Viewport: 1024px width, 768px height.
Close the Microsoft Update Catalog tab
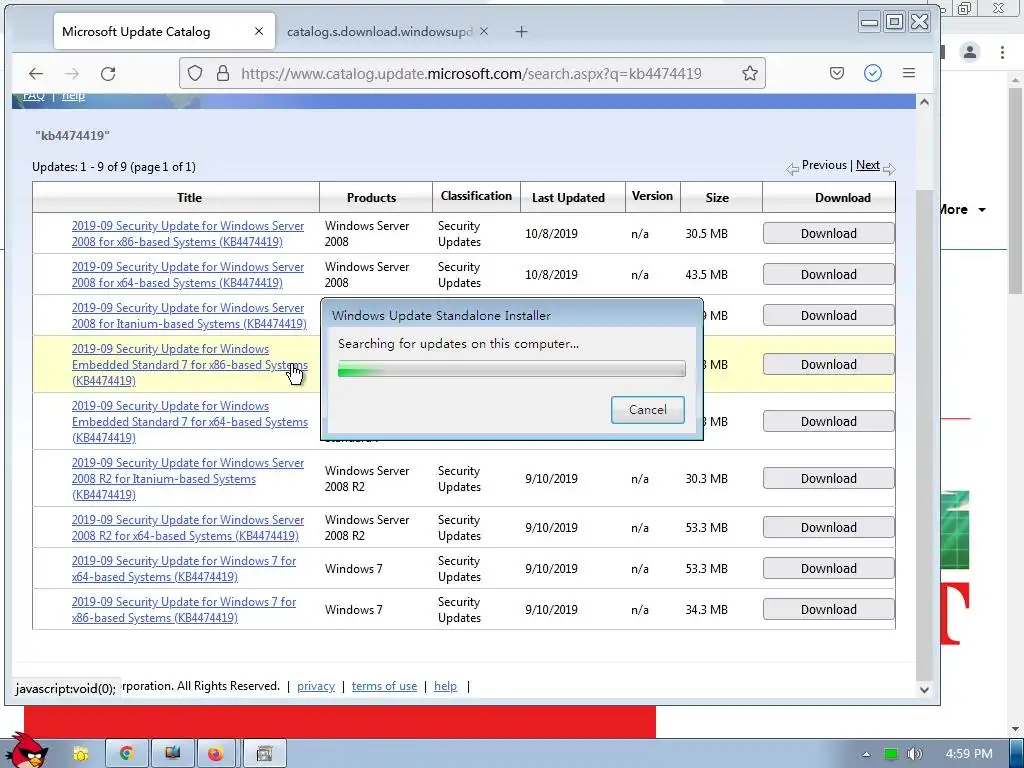click(x=259, y=31)
